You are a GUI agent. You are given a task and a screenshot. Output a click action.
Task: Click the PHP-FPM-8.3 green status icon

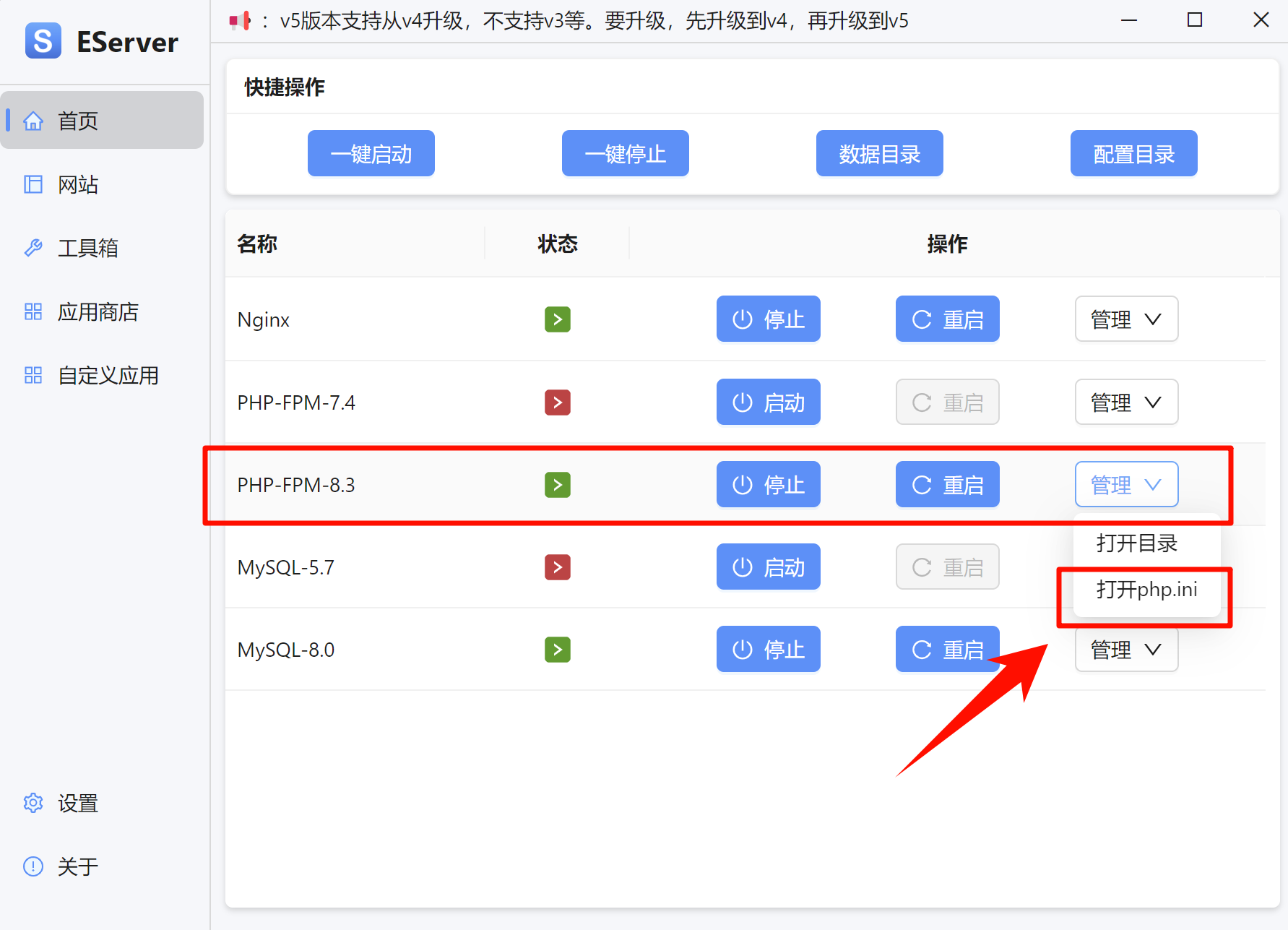coord(557,485)
